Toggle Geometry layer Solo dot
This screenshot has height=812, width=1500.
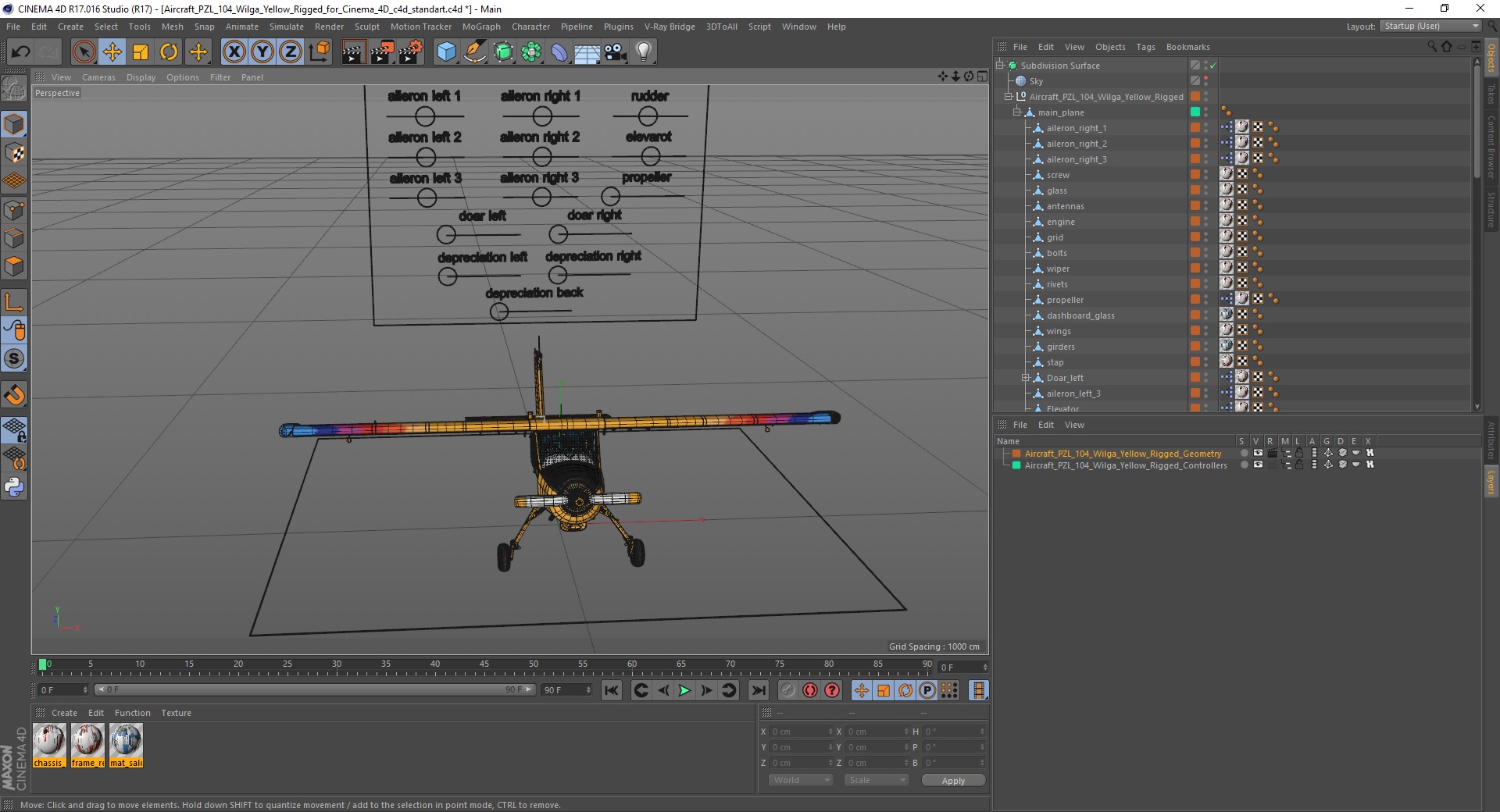1244,453
